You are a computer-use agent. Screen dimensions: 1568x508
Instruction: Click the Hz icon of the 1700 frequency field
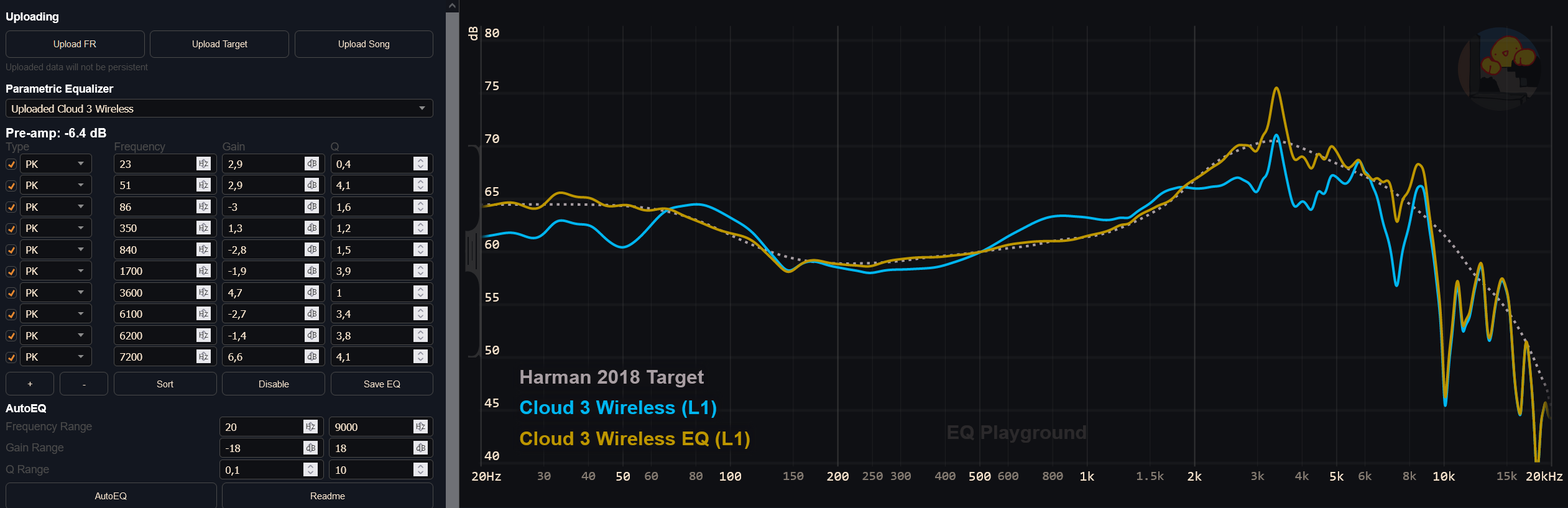[203, 270]
